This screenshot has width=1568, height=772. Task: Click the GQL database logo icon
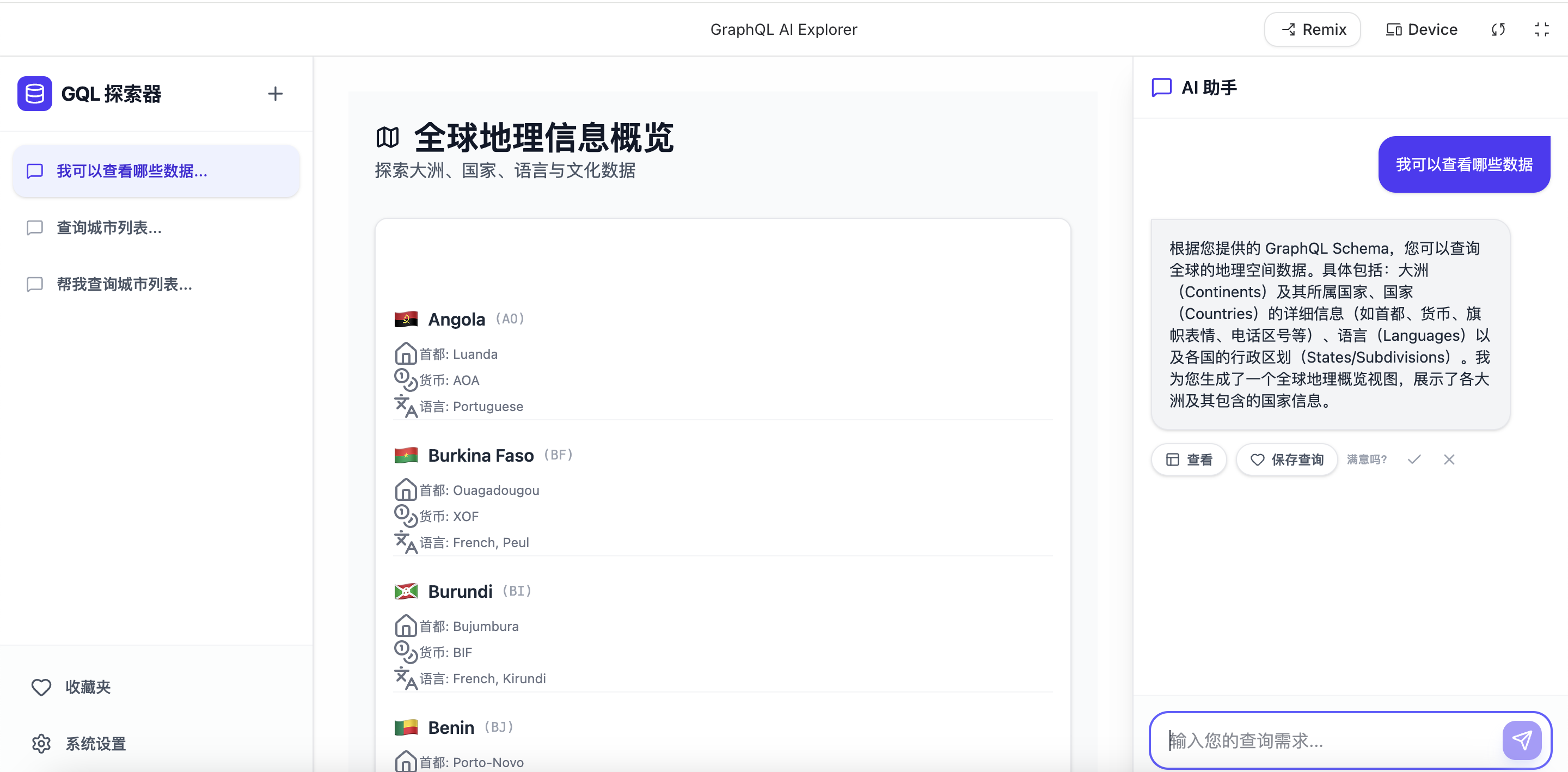[x=35, y=94]
